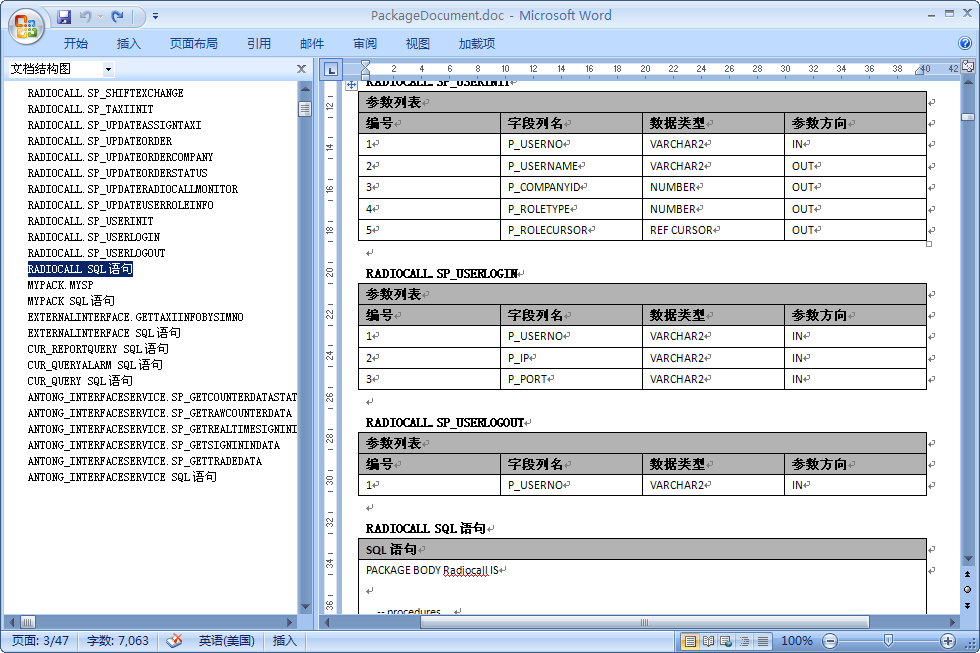Open the 页面布局 ribbon tab
Image resolution: width=980 pixels, height=653 pixels.
194,44
